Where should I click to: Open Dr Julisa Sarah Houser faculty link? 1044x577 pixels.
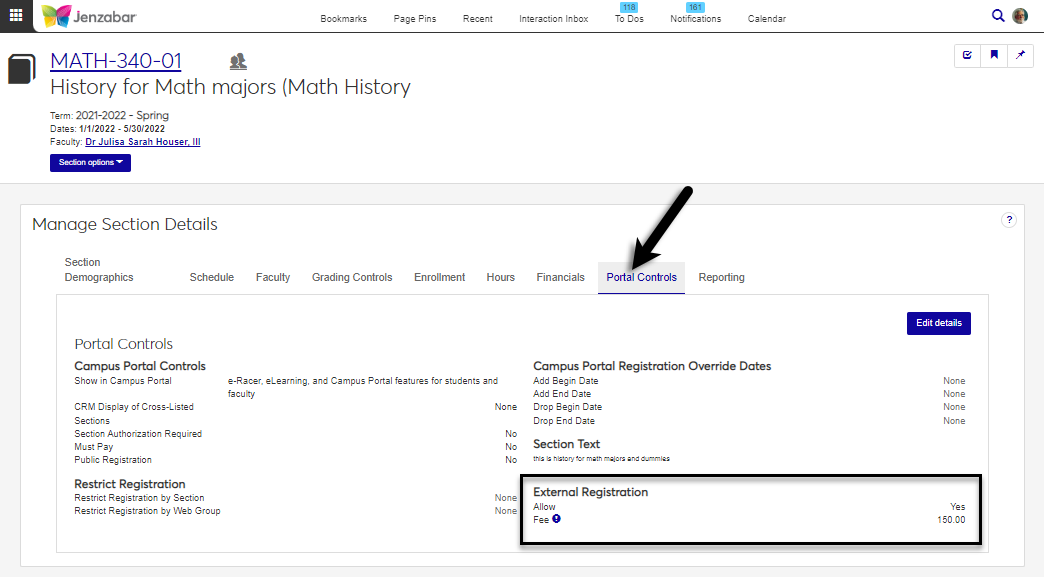tap(142, 142)
